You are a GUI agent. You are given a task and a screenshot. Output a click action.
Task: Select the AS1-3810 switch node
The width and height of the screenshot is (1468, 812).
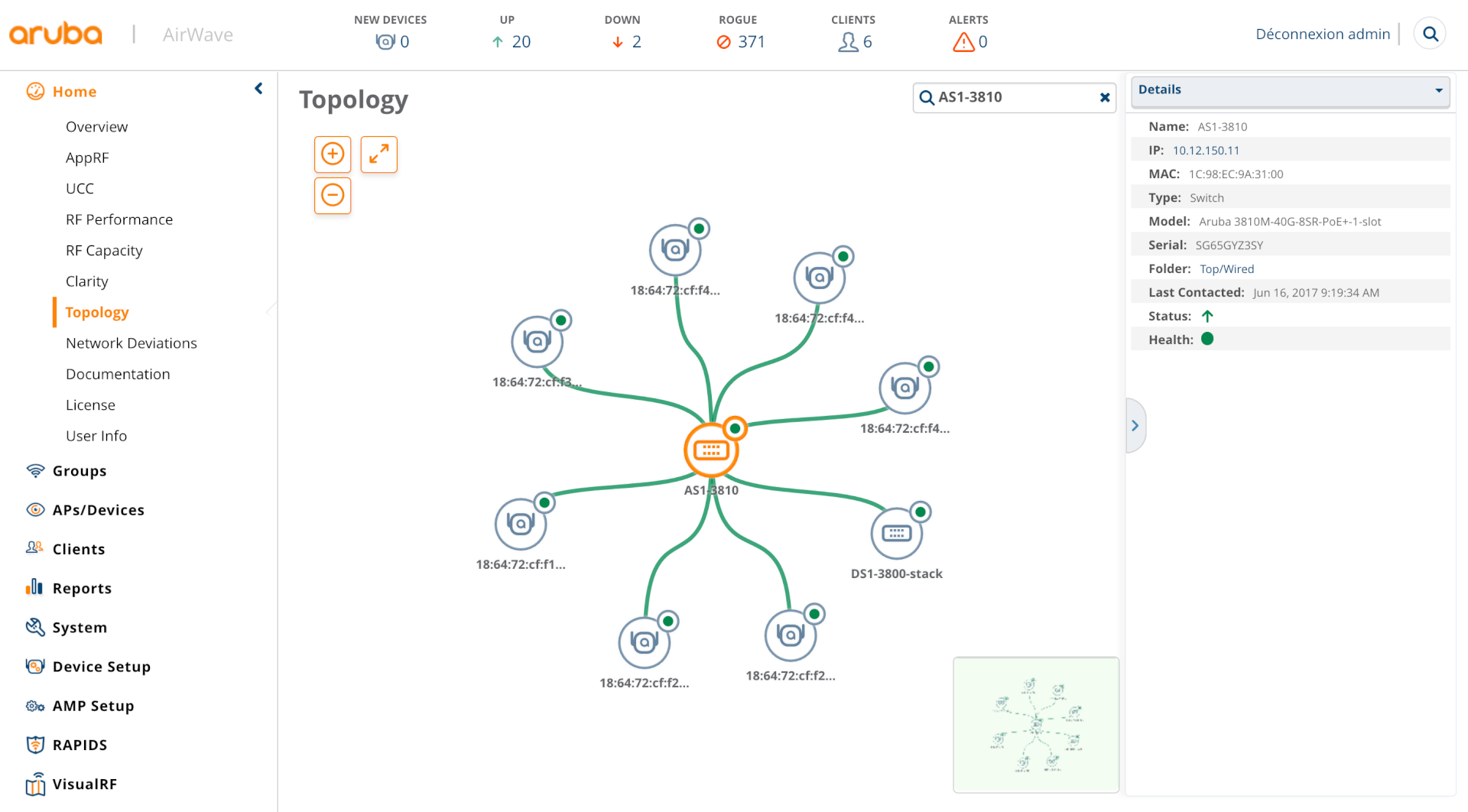(x=711, y=450)
